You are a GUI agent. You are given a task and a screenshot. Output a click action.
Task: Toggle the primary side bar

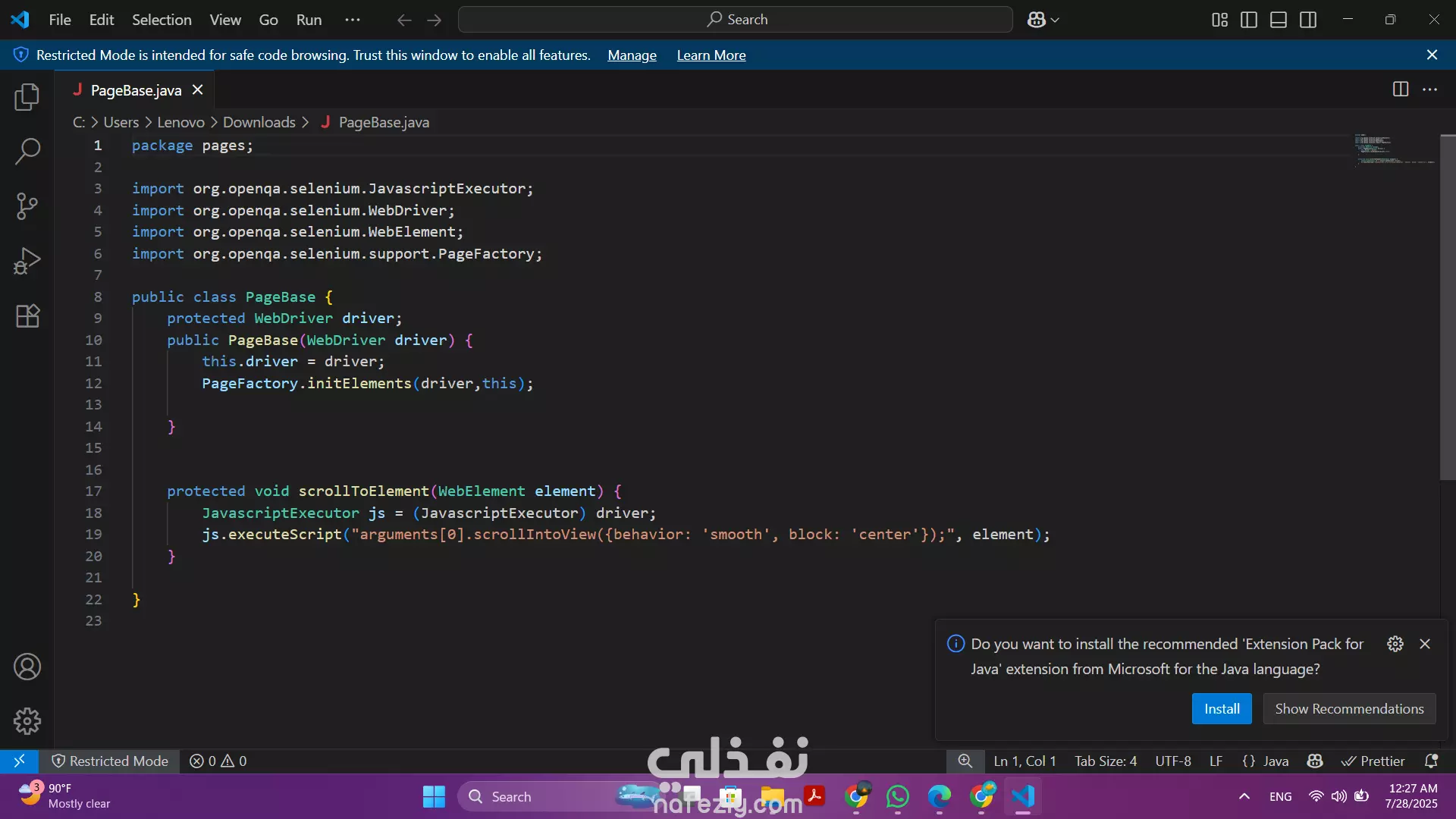pos(1249,20)
